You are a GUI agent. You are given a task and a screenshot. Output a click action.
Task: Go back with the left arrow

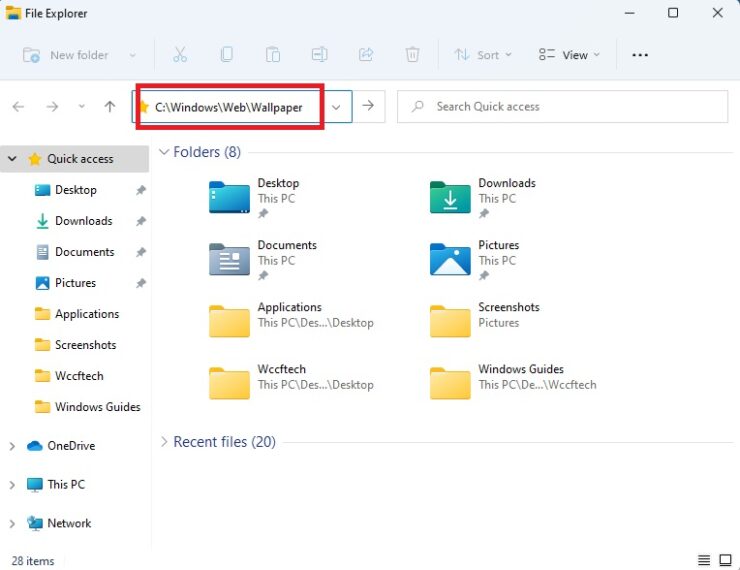tap(18, 107)
